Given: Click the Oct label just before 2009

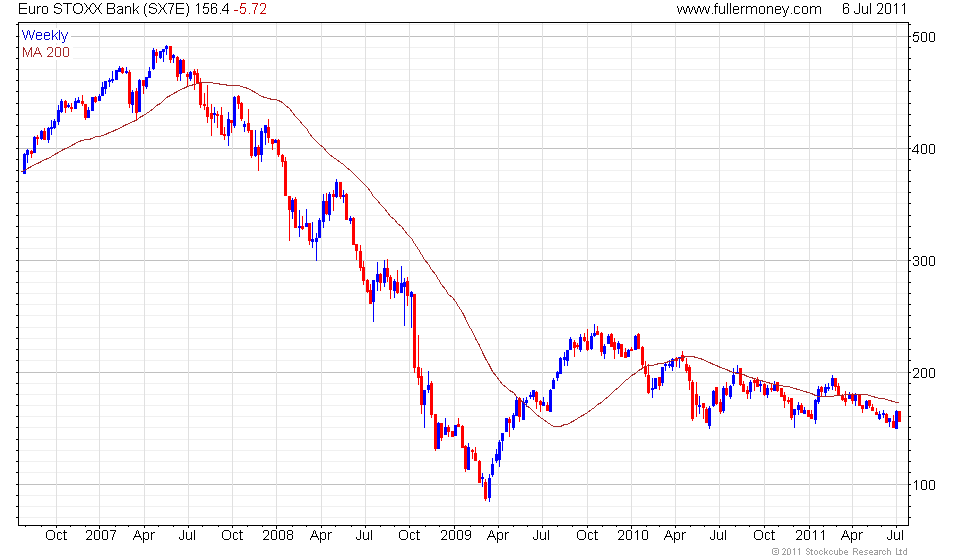Looking at the screenshot, I should [x=409, y=536].
